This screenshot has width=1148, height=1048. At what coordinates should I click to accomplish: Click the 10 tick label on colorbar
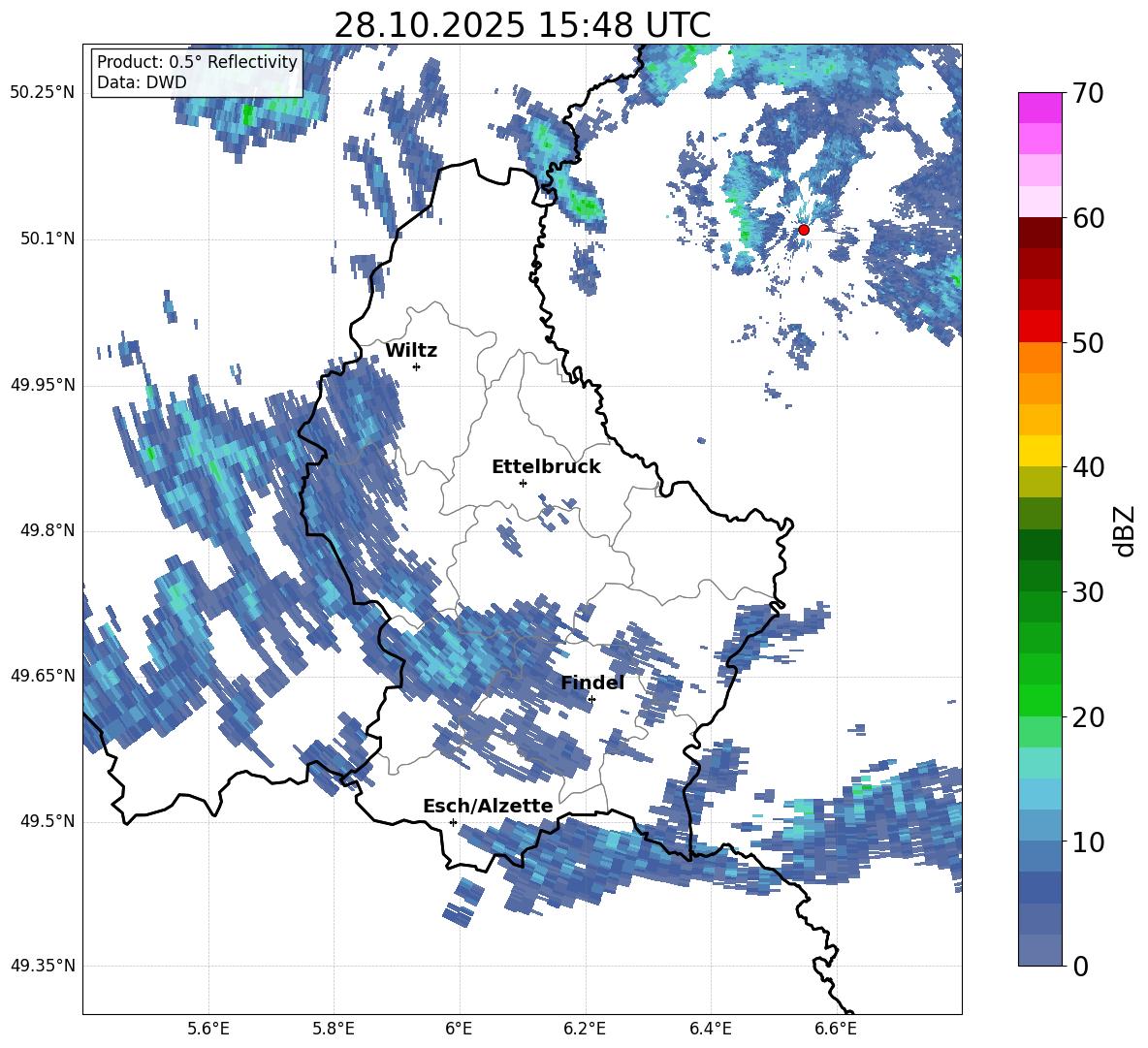click(1088, 842)
